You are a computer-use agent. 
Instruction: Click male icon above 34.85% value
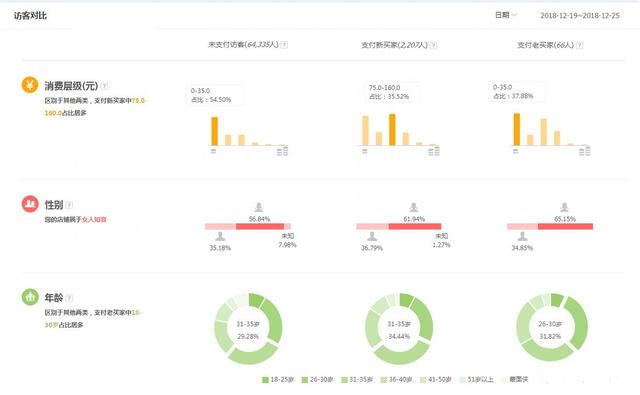coord(522,236)
